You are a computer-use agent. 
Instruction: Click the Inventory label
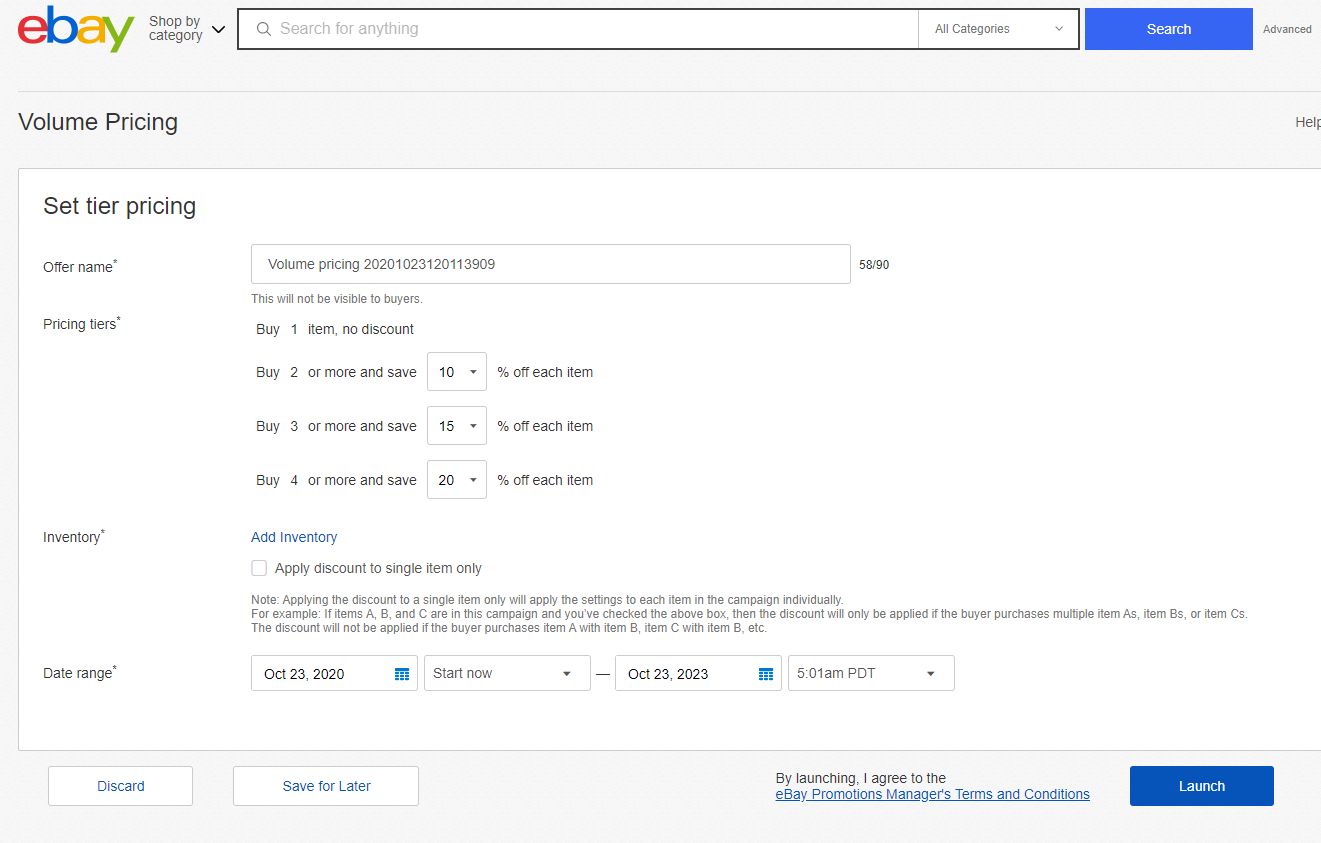(74, 536)
